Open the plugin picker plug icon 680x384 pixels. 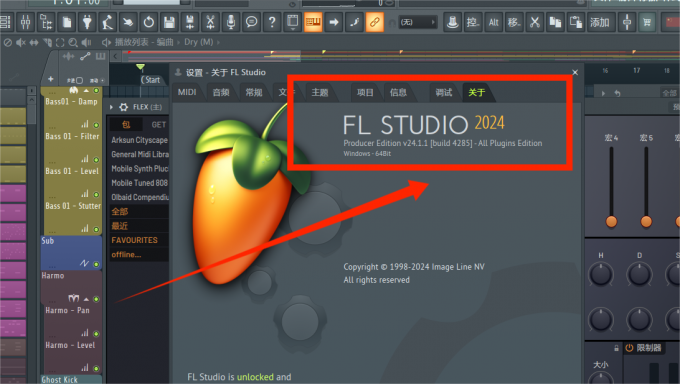click(x=87, y=22)
